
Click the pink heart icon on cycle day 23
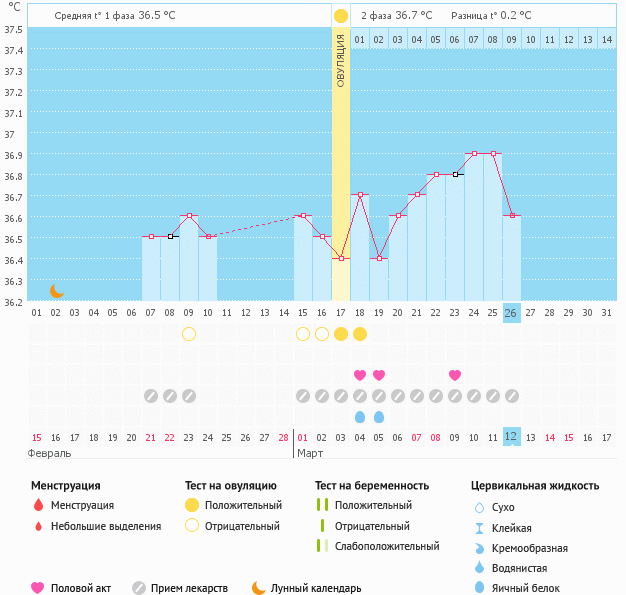(455, 375)
